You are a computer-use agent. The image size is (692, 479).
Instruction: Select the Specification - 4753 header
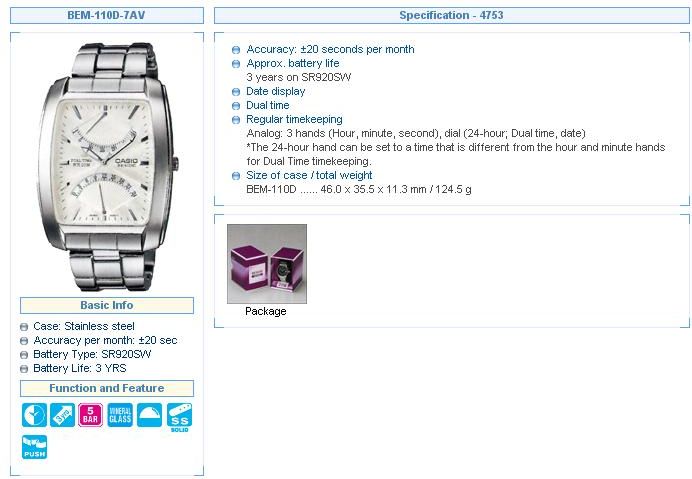point(451,15)
